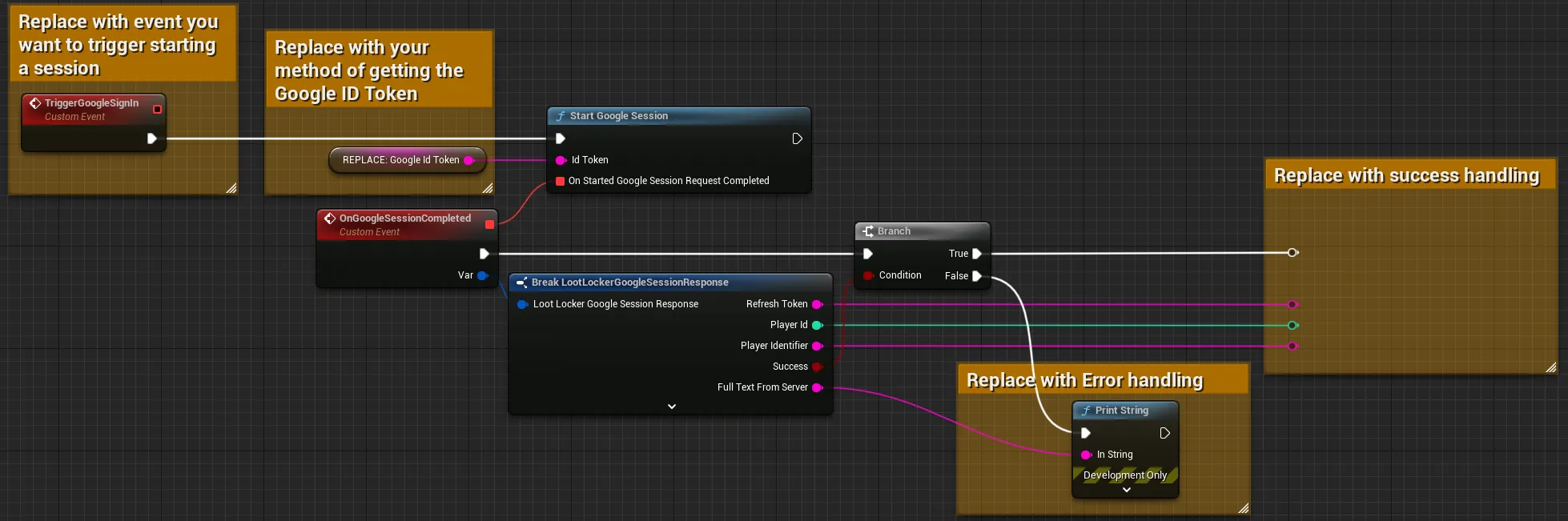Click On Started Google Session Request Completed pin
Screen dimensions: 1568x521
tap(560, 181)
